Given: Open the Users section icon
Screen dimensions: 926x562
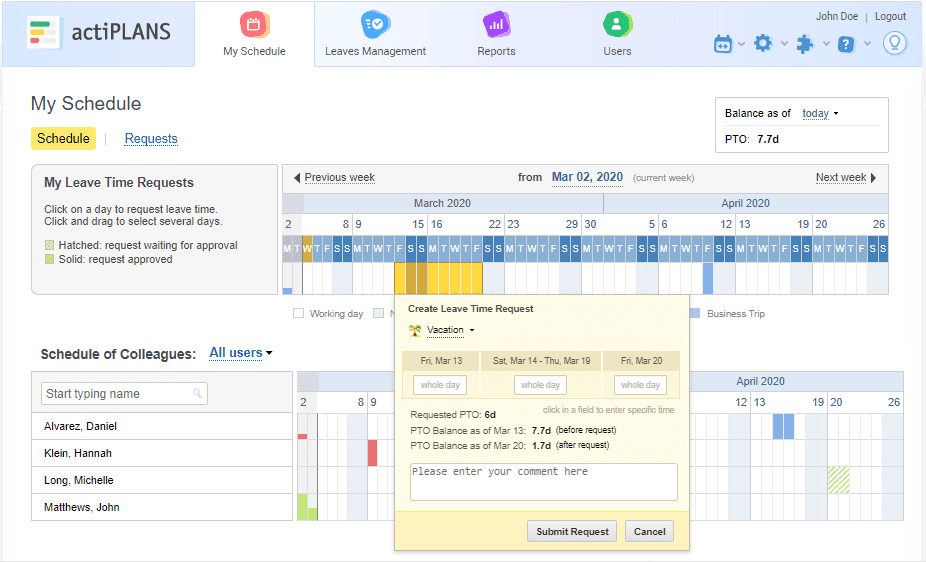Looking at the screenshot, I should [617, 24].
